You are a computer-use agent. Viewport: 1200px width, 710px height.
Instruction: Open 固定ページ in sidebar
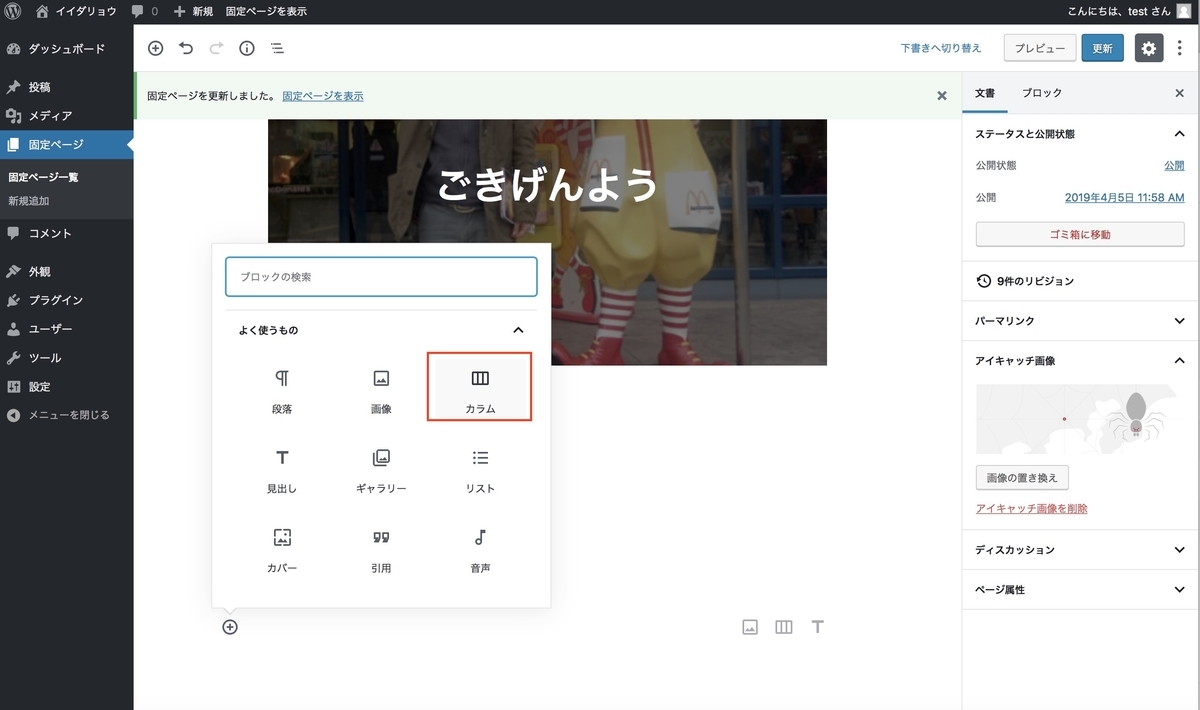(66, 145)
